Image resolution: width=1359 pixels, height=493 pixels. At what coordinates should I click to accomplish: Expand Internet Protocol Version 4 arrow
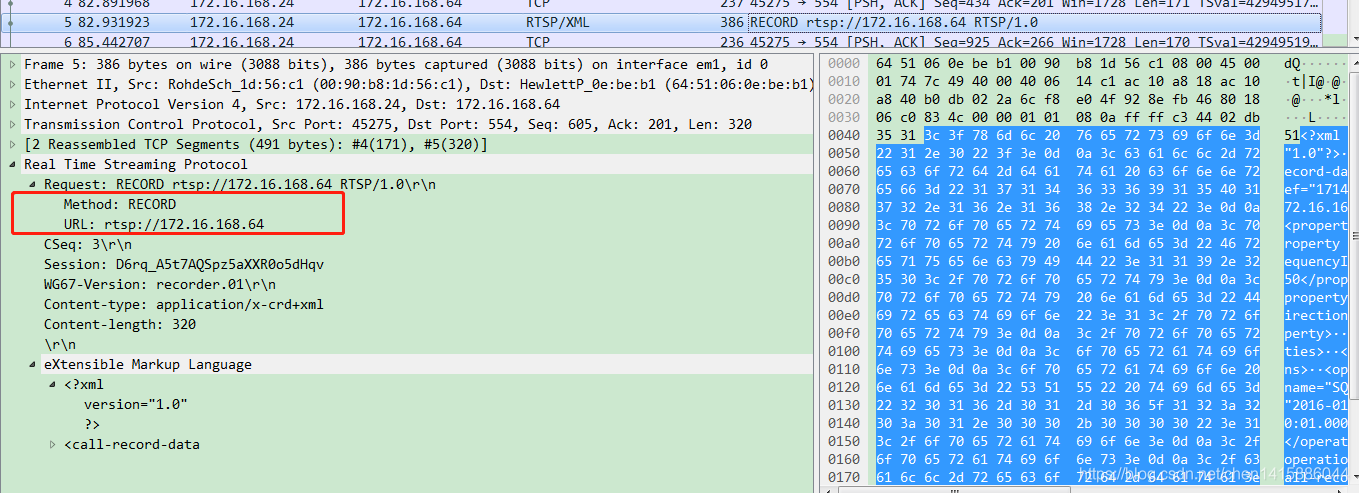point(12,104)
